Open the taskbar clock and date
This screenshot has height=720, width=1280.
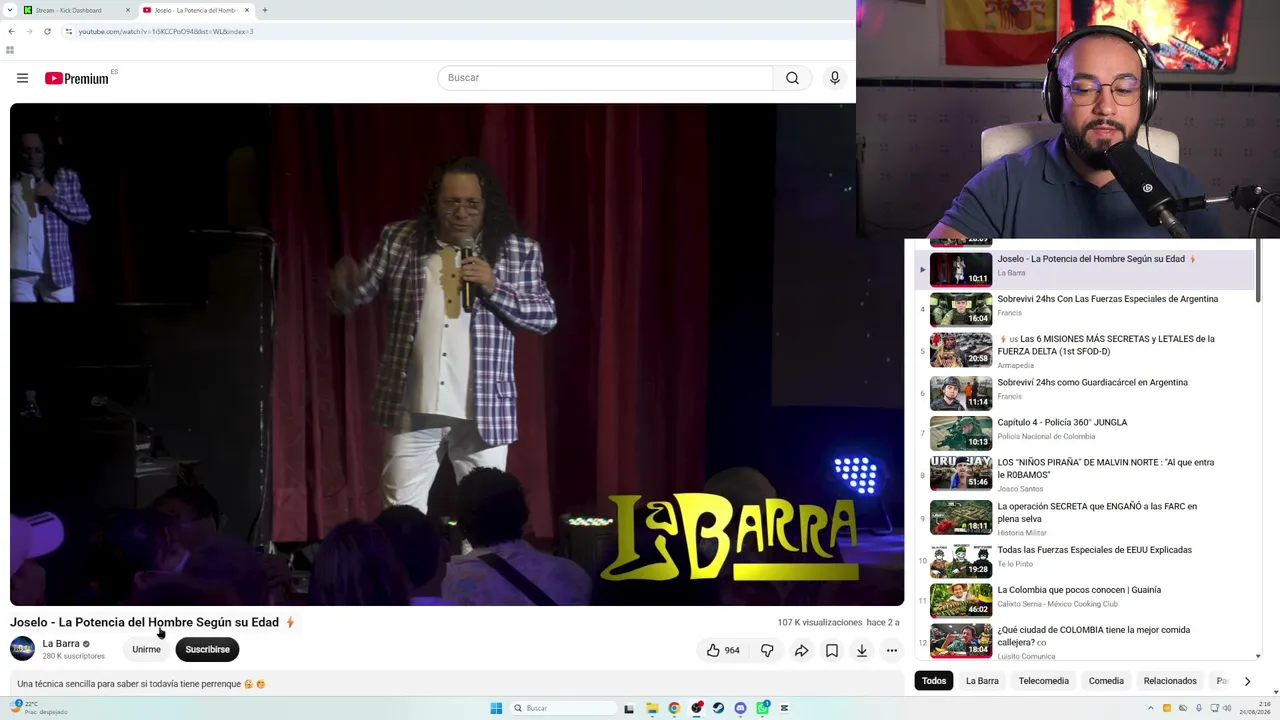tap(1254, 708)
